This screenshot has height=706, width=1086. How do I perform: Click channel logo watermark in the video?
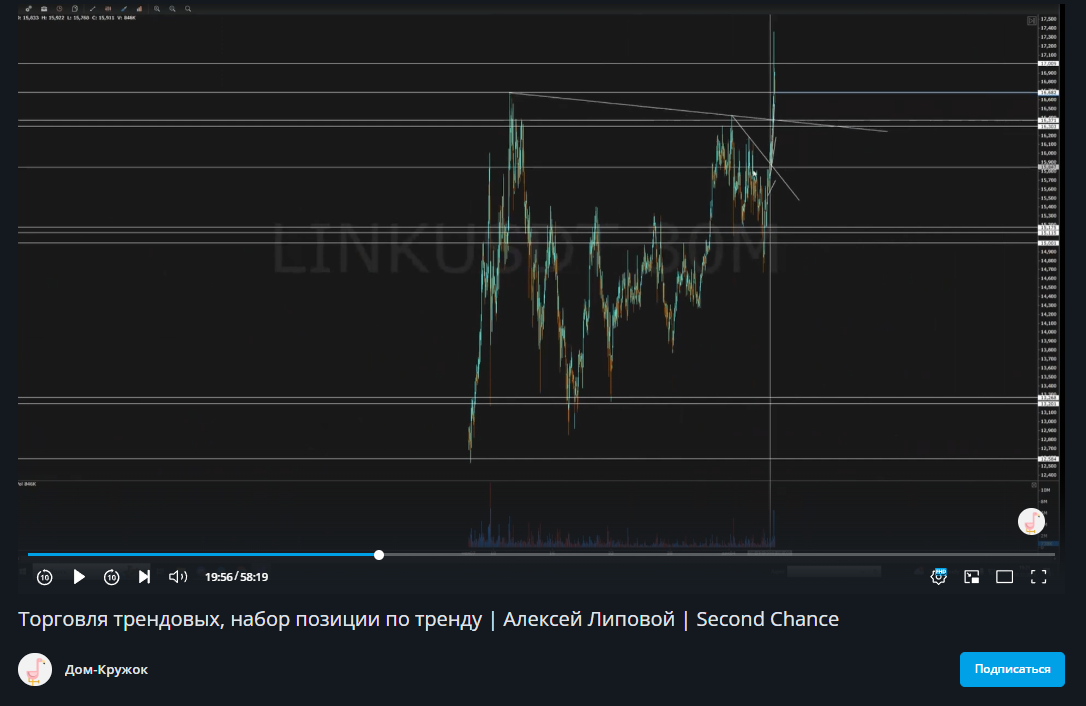(x=1031, y=521)
